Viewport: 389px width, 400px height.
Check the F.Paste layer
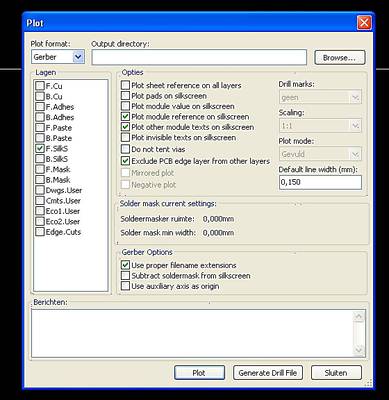pyautogui.click(x=40, y=128)
